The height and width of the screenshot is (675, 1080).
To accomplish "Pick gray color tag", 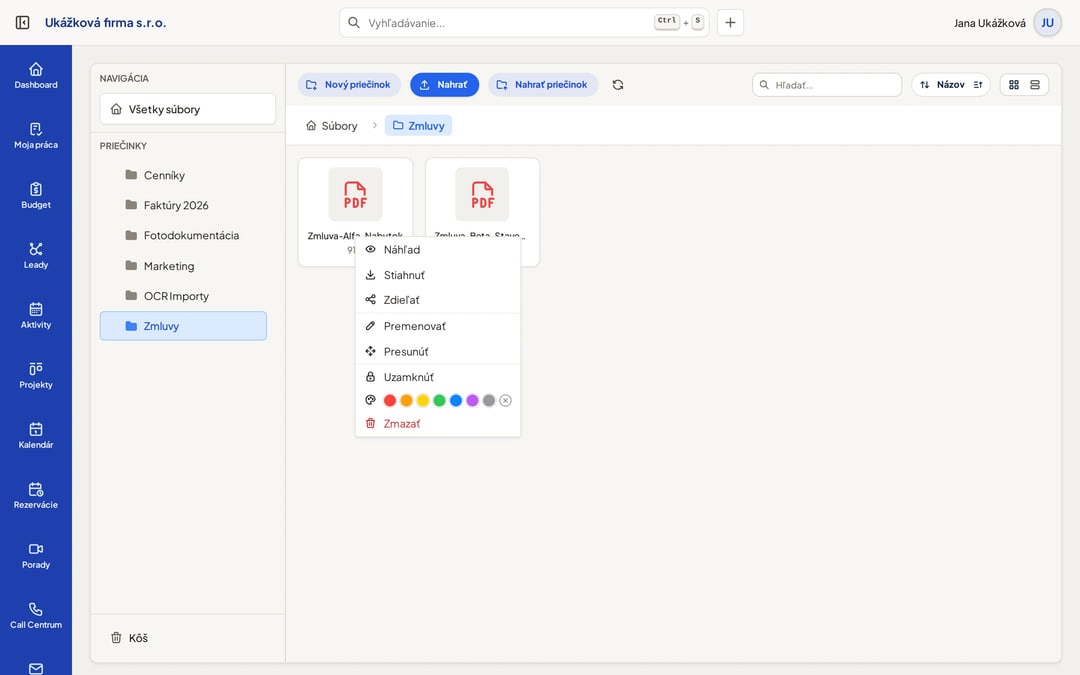I will pos(489,400).
